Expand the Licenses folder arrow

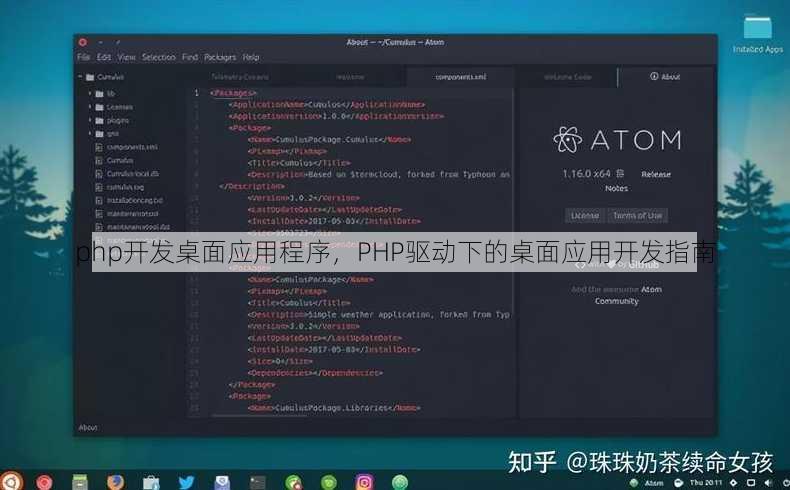[x=90, y=107]
